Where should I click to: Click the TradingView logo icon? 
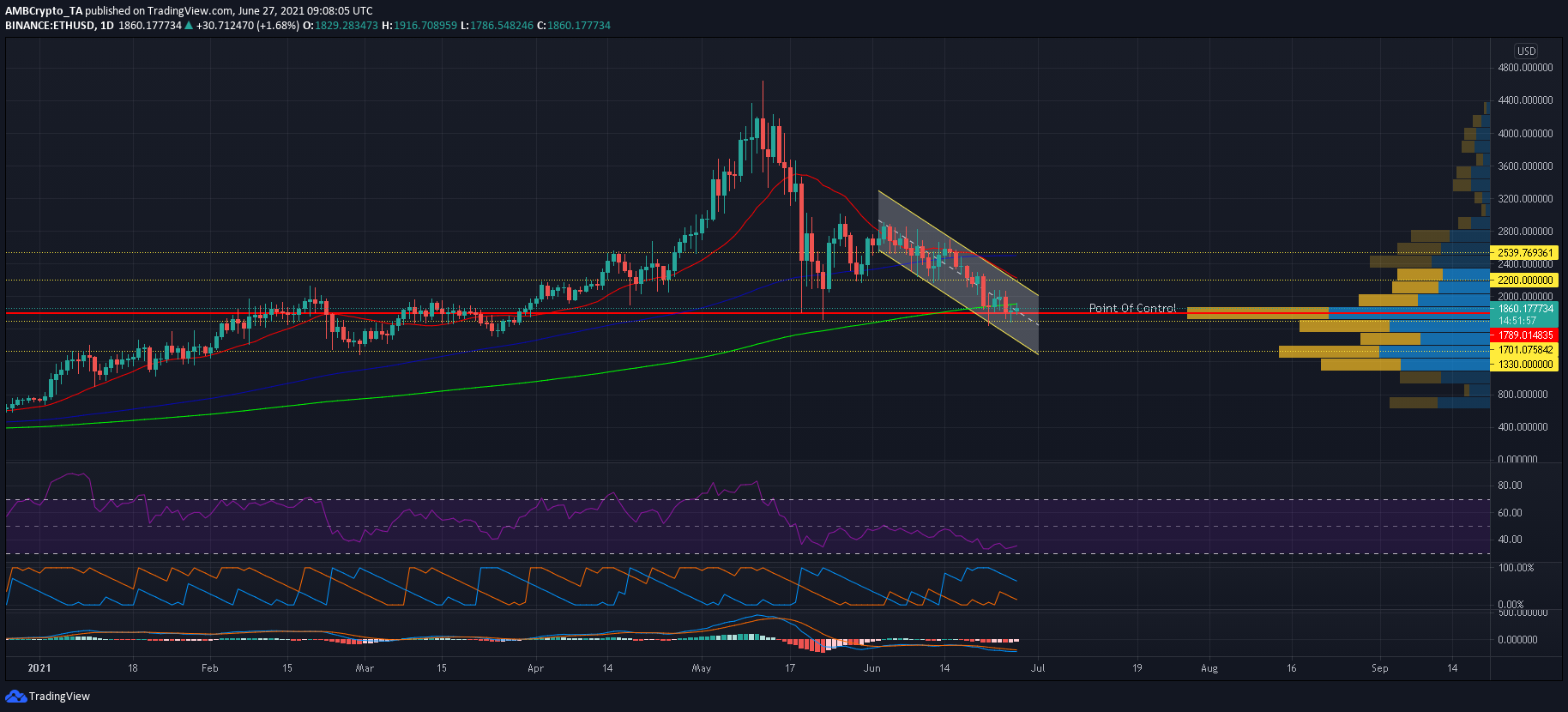tap(15, 696)
